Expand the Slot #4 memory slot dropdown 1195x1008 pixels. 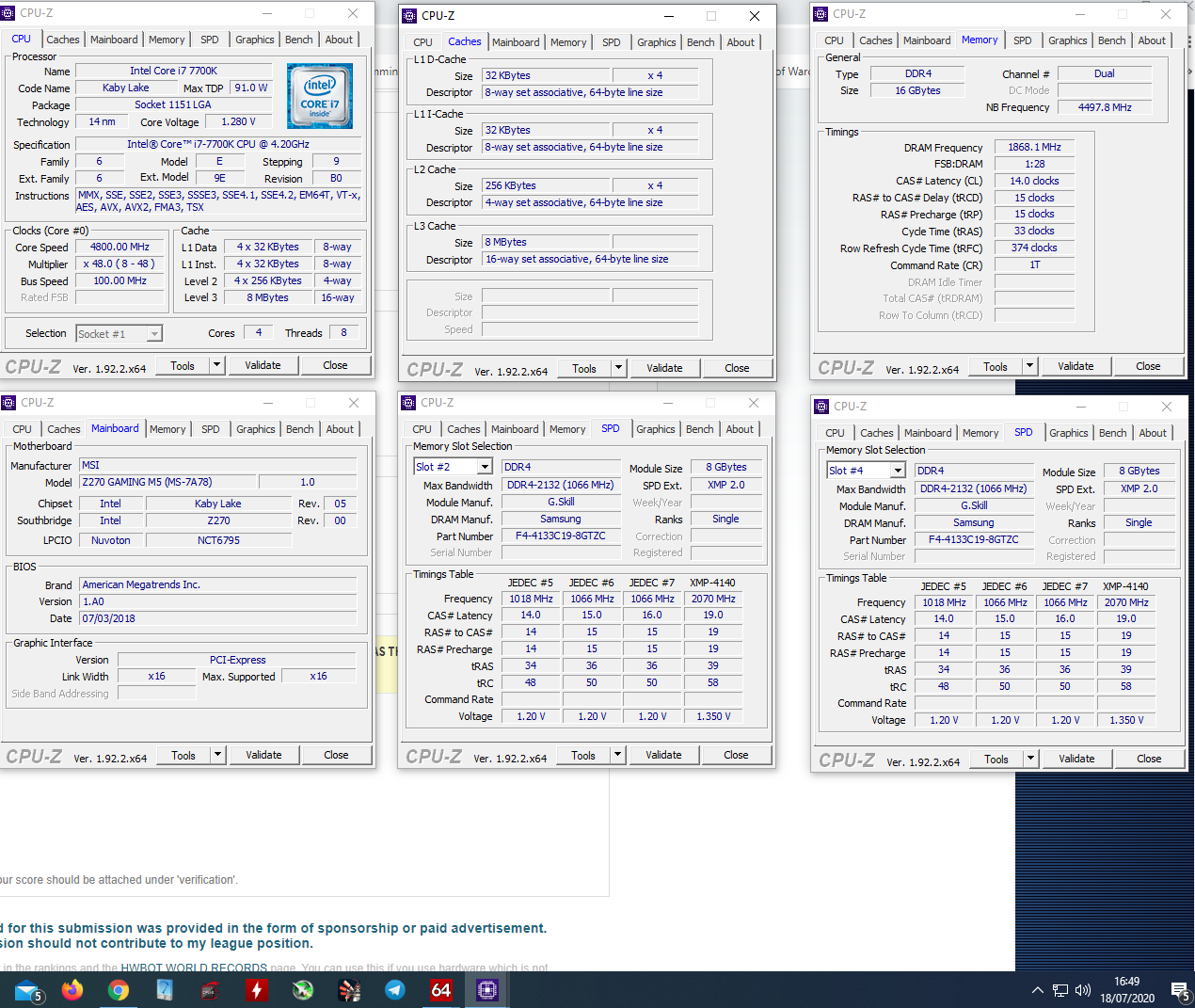coord(898,471)
